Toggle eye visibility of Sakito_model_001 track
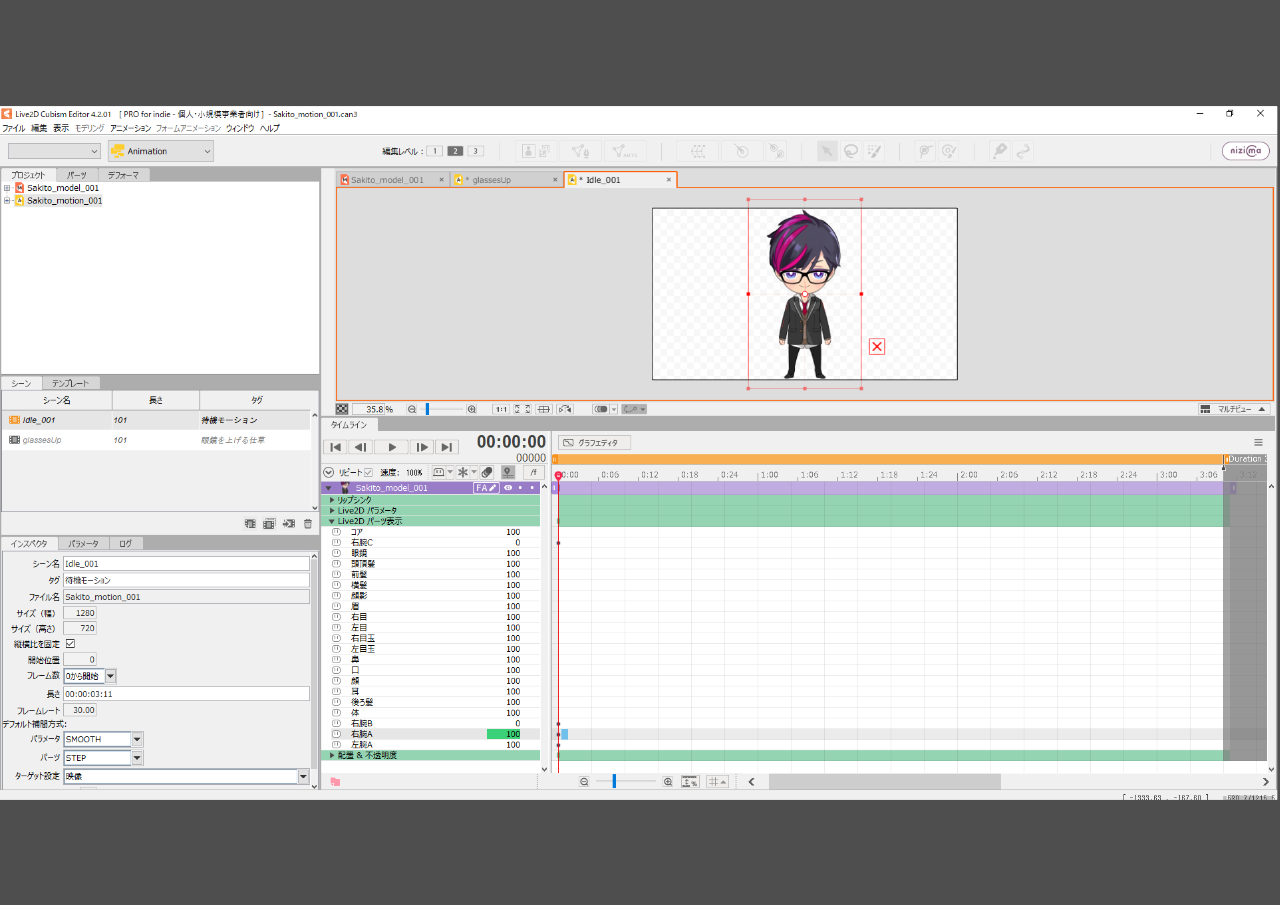This screenshot has height=905, width=1280. 508,488
